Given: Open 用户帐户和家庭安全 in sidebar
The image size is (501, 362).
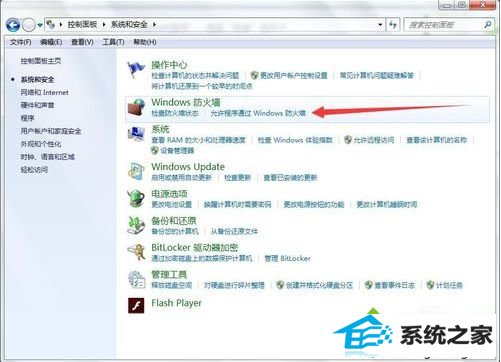Looking at the screenshot, I should click(x=51, y=131).
